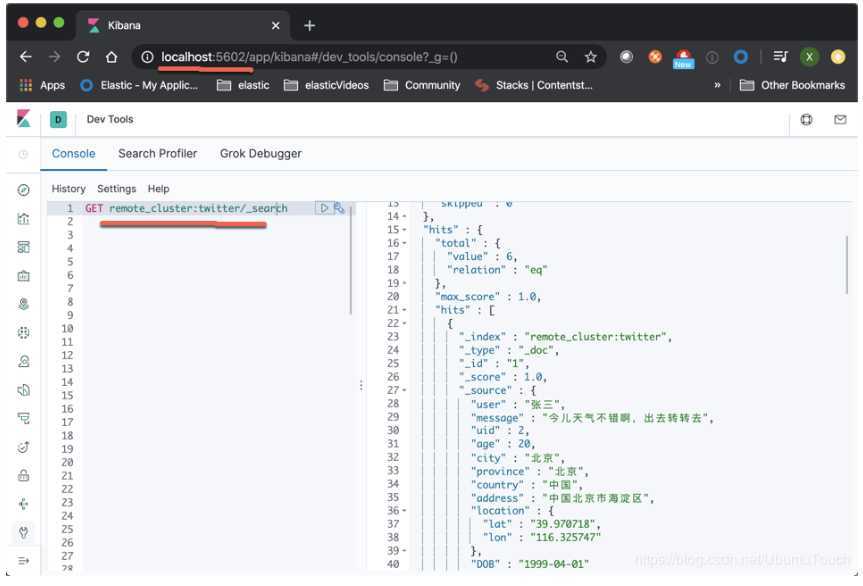
Task: Switch to the Grok Debugger tab
Action: coord(260,154)
